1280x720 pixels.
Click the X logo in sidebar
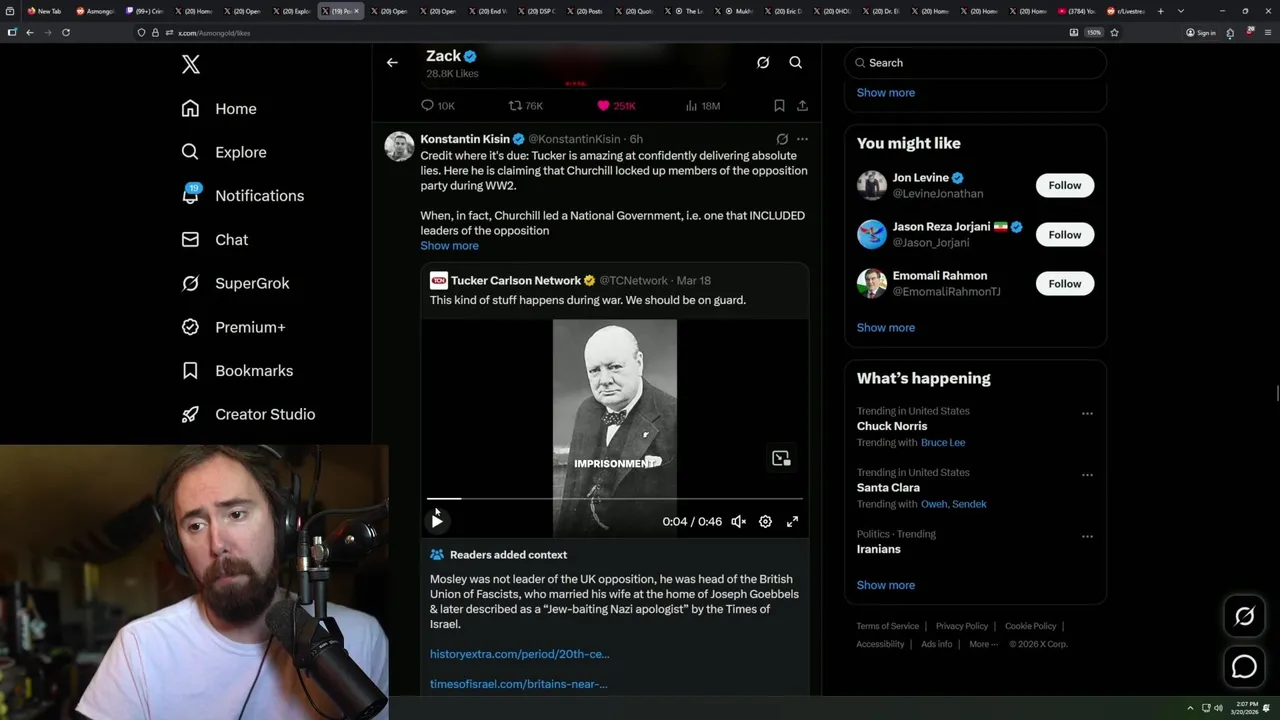191,65
